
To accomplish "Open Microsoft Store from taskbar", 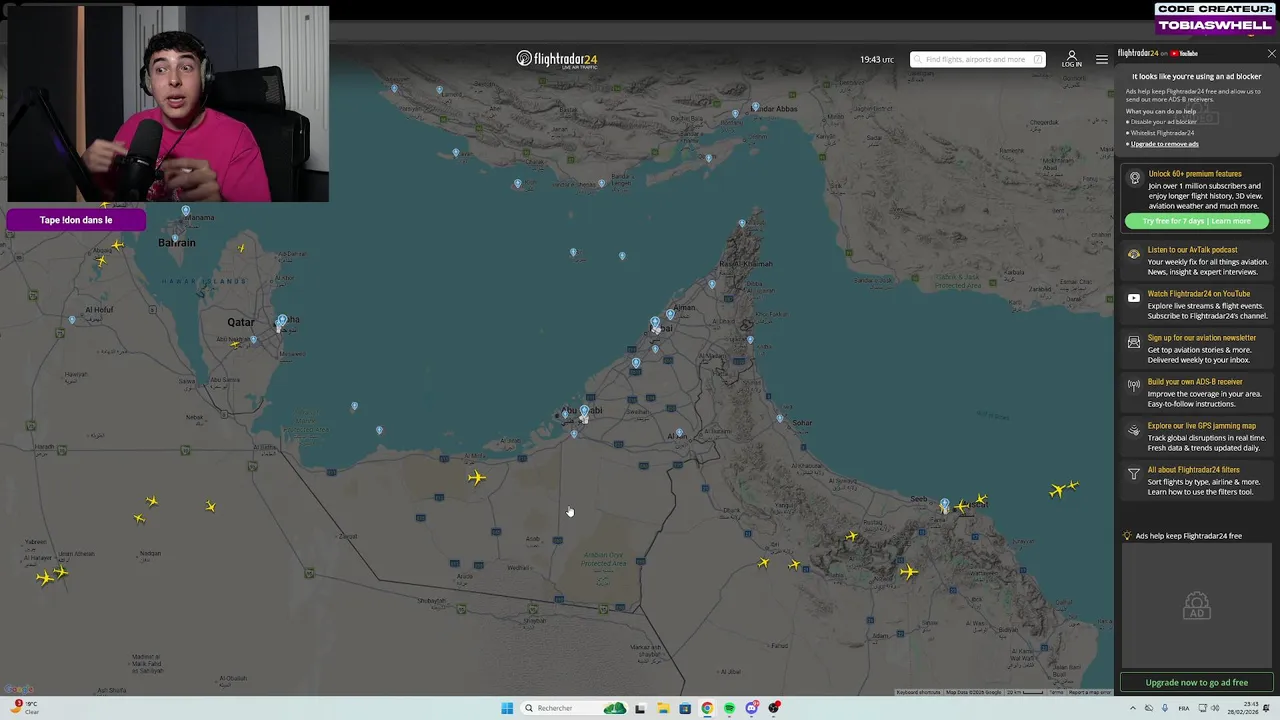I will pyautogui.click(x=685, y=708).
